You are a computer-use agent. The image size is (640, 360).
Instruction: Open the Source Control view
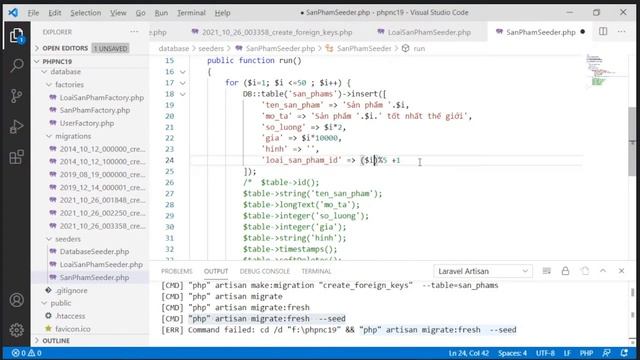point(16,96)
